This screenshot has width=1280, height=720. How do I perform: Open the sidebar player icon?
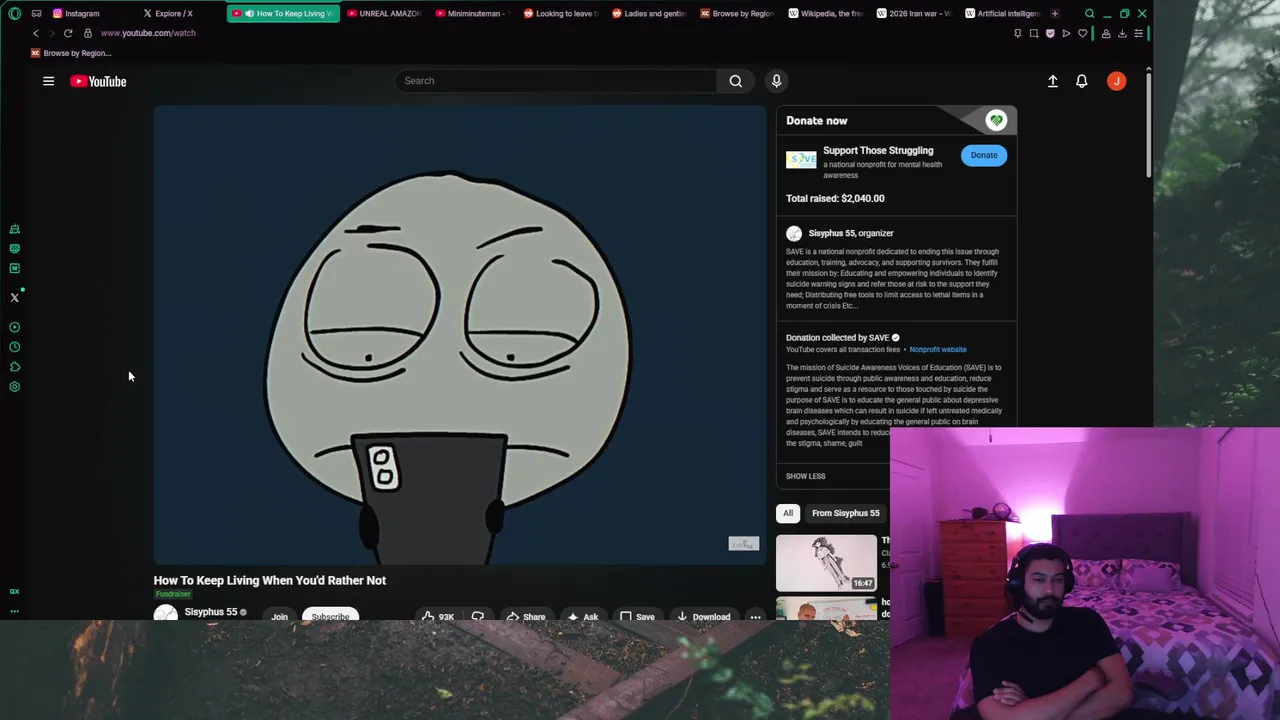click(14, 327)
